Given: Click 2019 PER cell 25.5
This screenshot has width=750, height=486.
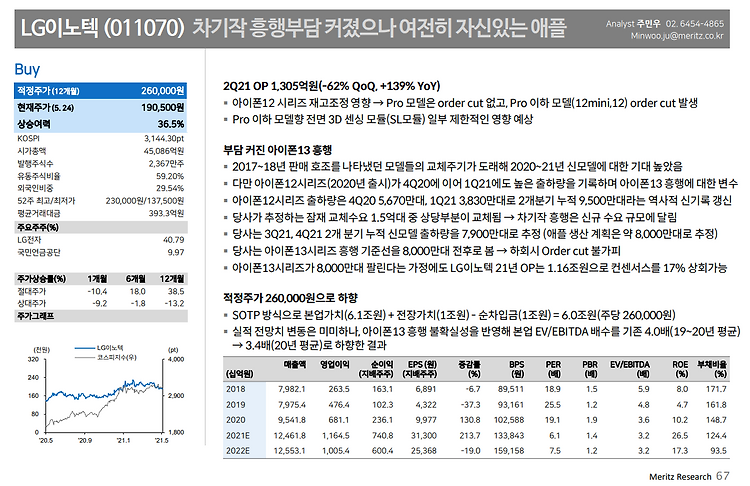Looking at the screenshot, I should tap(552, 405).
